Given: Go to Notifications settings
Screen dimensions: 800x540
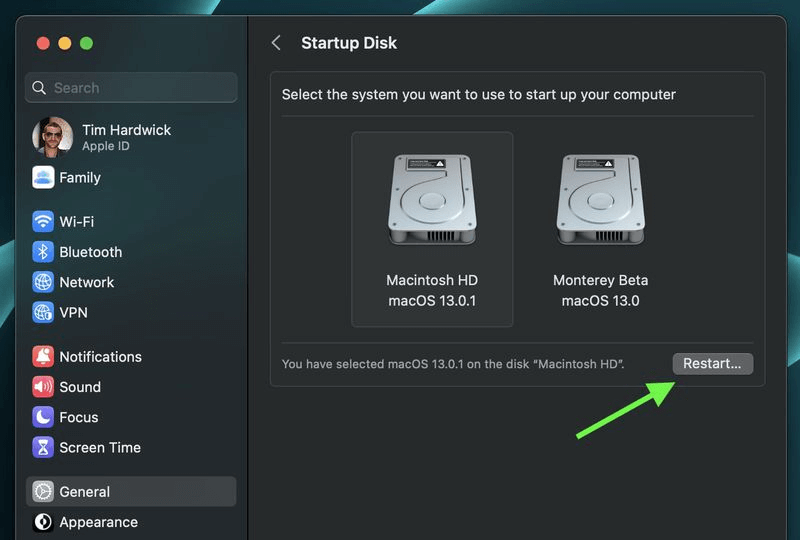Looking at the screenshot, I should [x=131, y=356].
